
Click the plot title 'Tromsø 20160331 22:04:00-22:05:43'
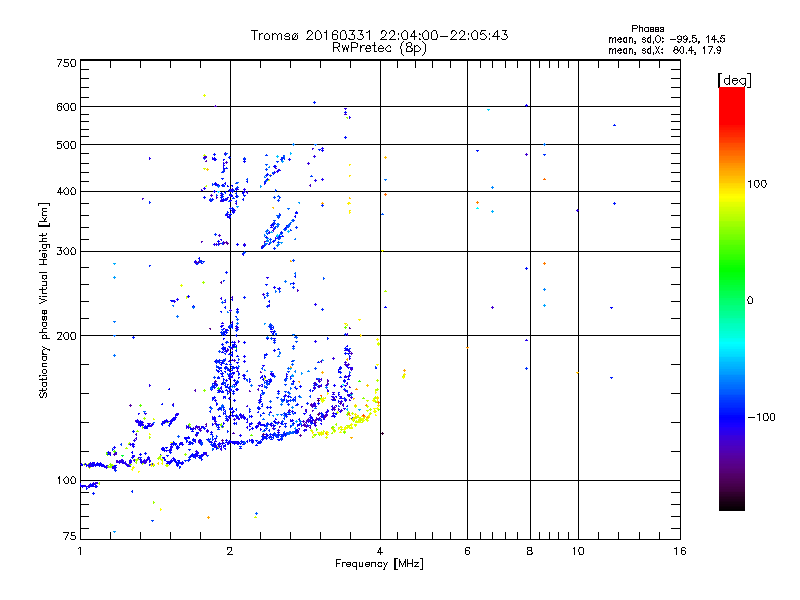point(379,35)
